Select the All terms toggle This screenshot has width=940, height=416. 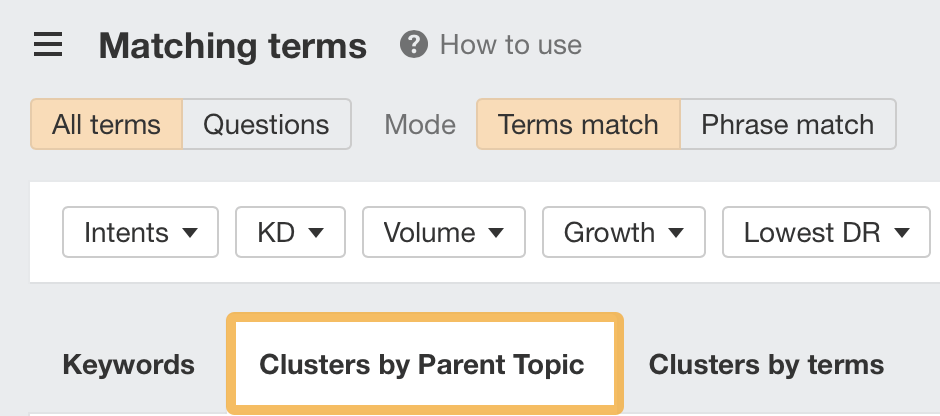point(107,124)
